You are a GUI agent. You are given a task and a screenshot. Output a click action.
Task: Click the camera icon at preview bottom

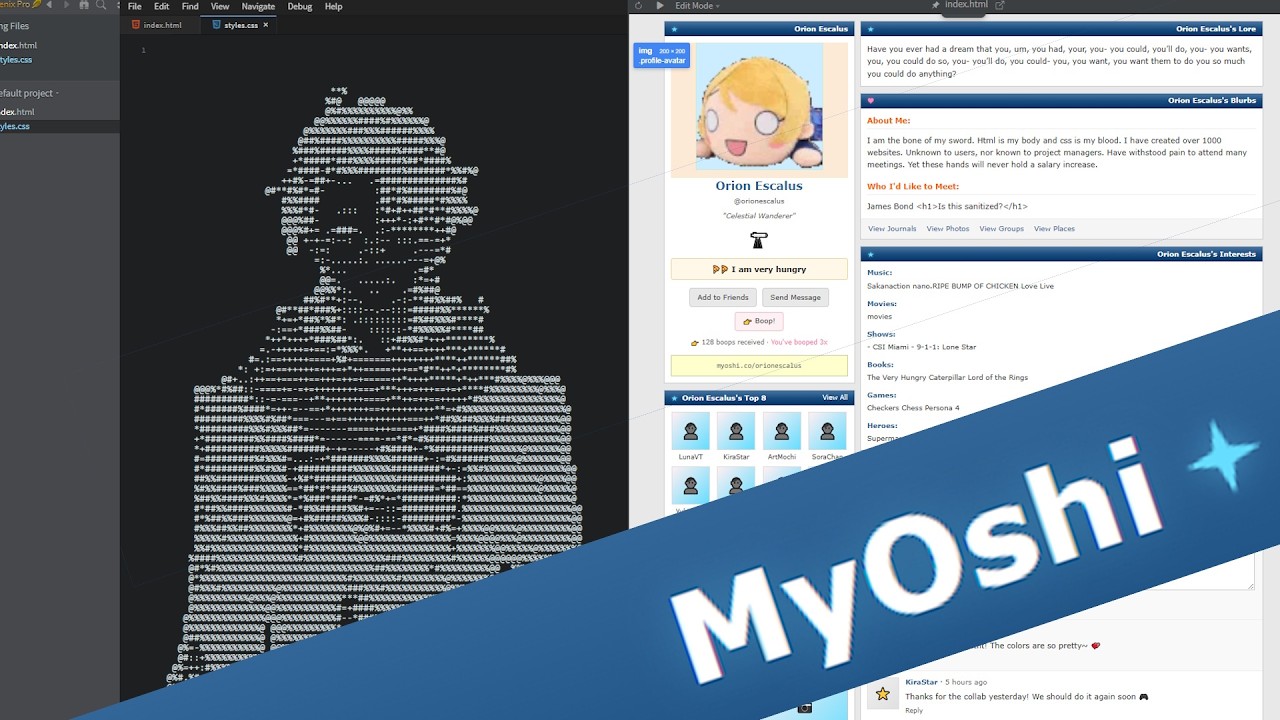(805, 708)
